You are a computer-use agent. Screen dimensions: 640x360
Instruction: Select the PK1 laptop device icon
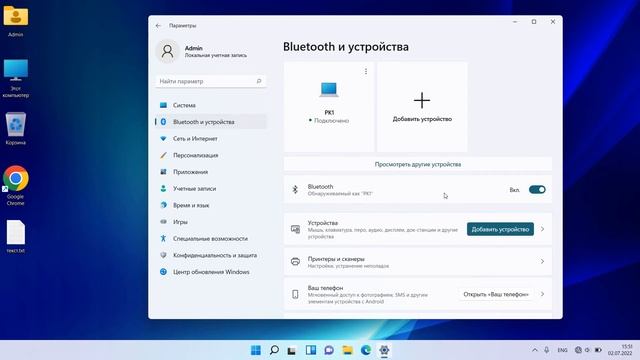(x=329, y=89)
